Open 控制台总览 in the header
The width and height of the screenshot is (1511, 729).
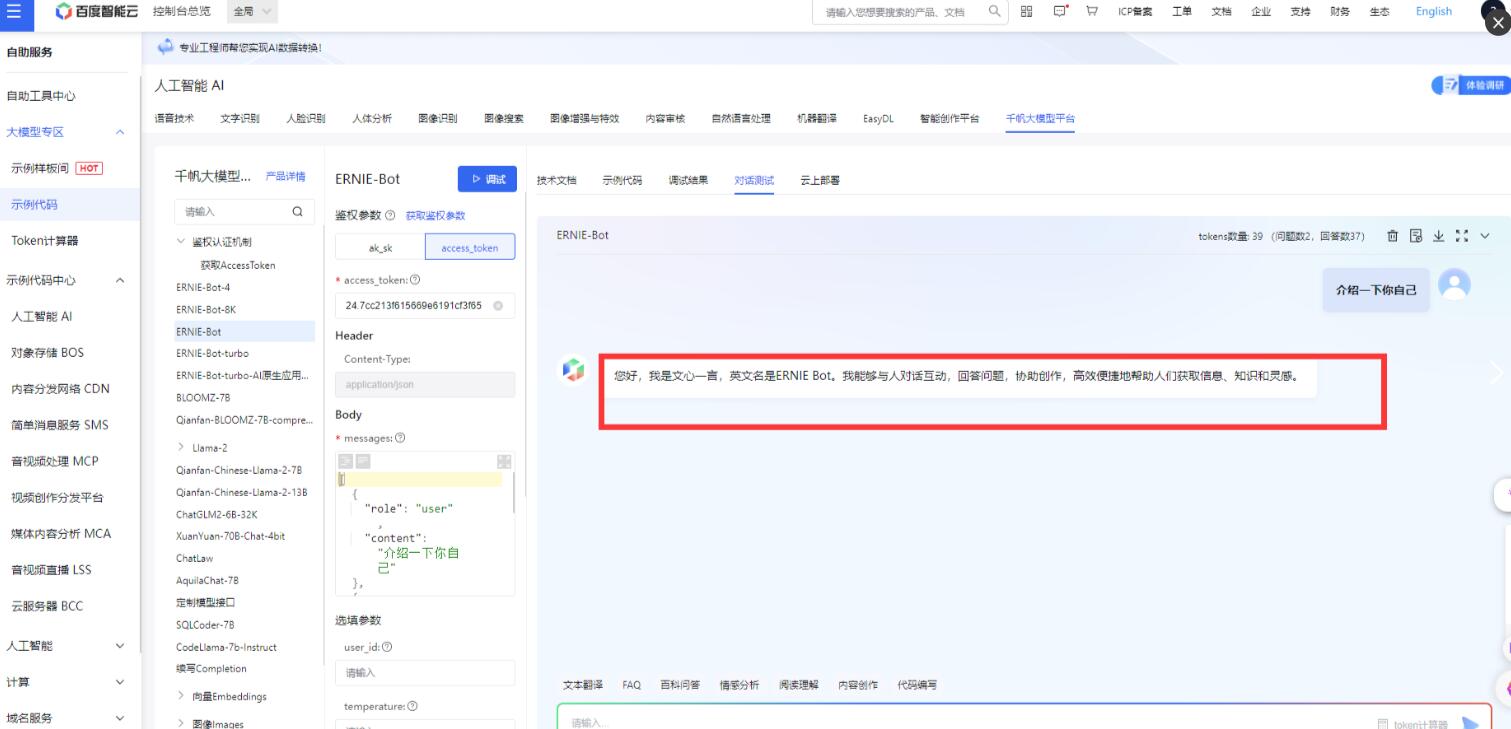coord(182,11)
